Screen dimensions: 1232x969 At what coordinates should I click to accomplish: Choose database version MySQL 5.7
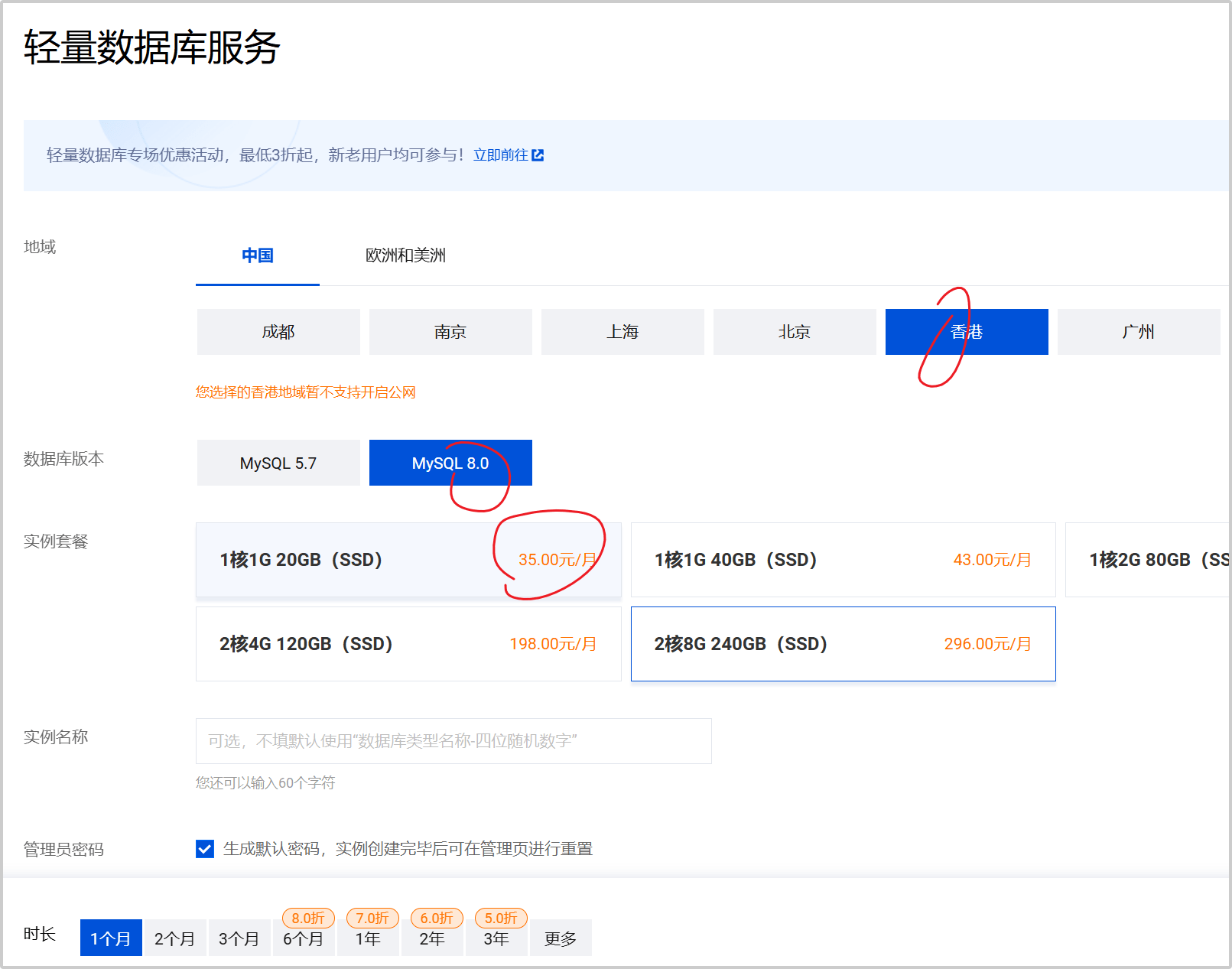[x=278, y=463]
